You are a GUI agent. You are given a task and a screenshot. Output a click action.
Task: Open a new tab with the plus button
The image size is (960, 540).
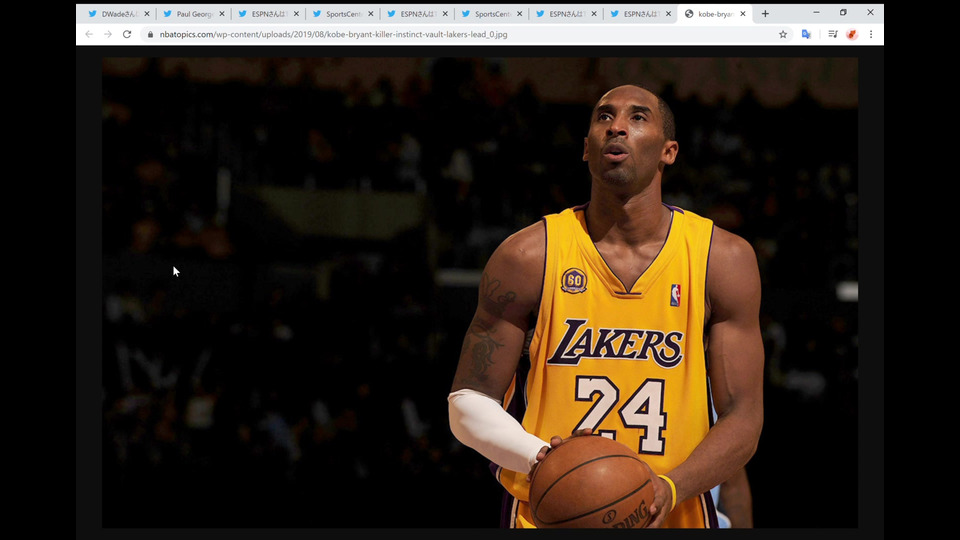click(x=765, y=14)
